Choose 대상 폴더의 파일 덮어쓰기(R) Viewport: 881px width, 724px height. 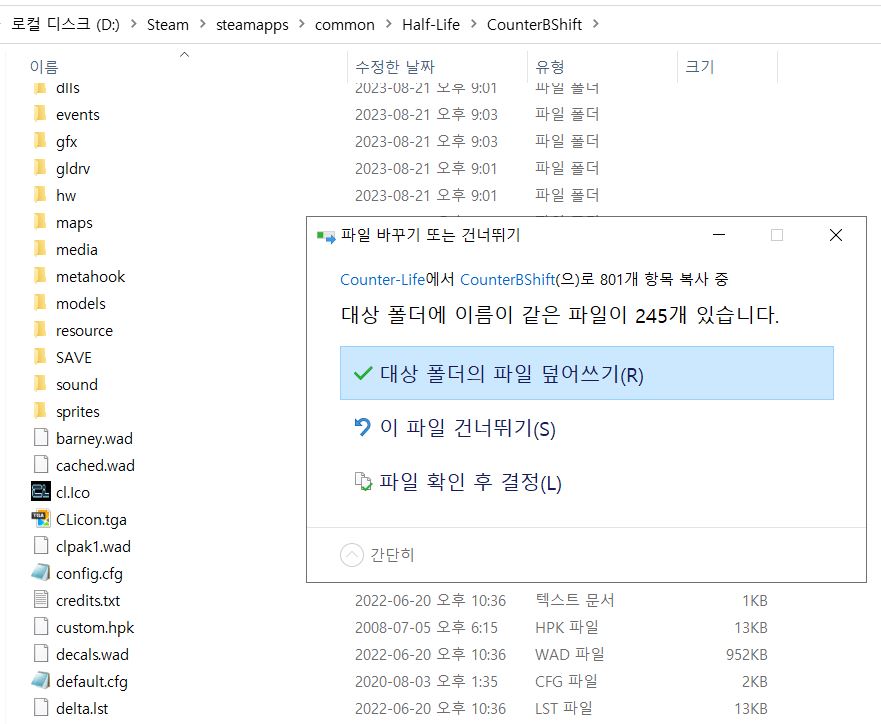(587, 373)
